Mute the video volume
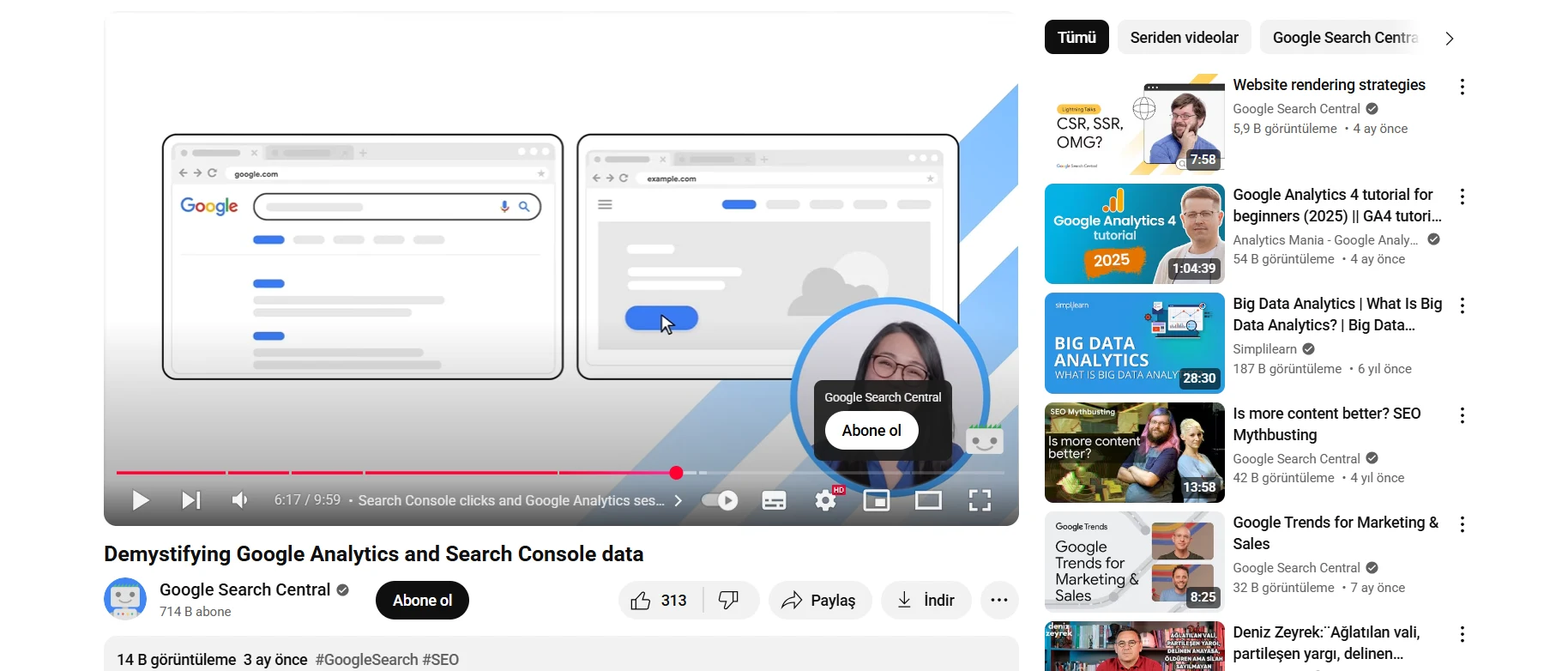The image size is (1568, 671). [240, 500]
